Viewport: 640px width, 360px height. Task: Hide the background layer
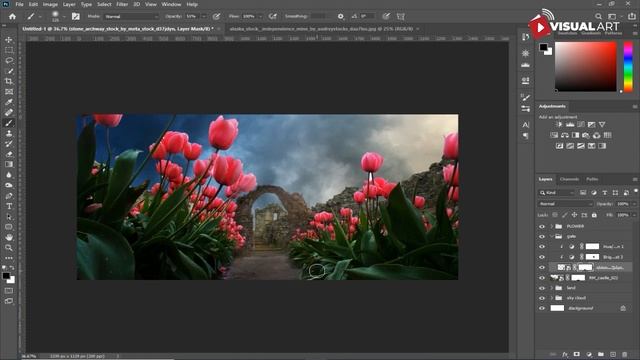542,309
